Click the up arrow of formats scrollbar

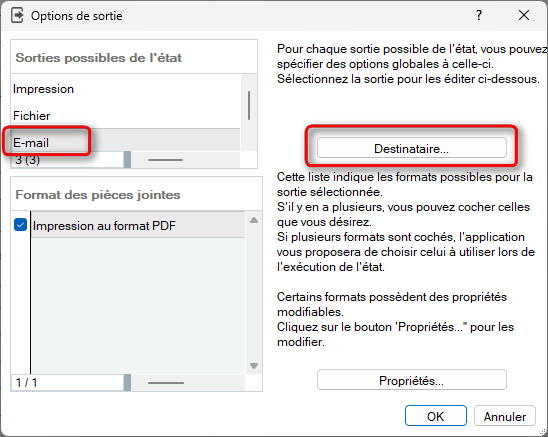point(254,220)
